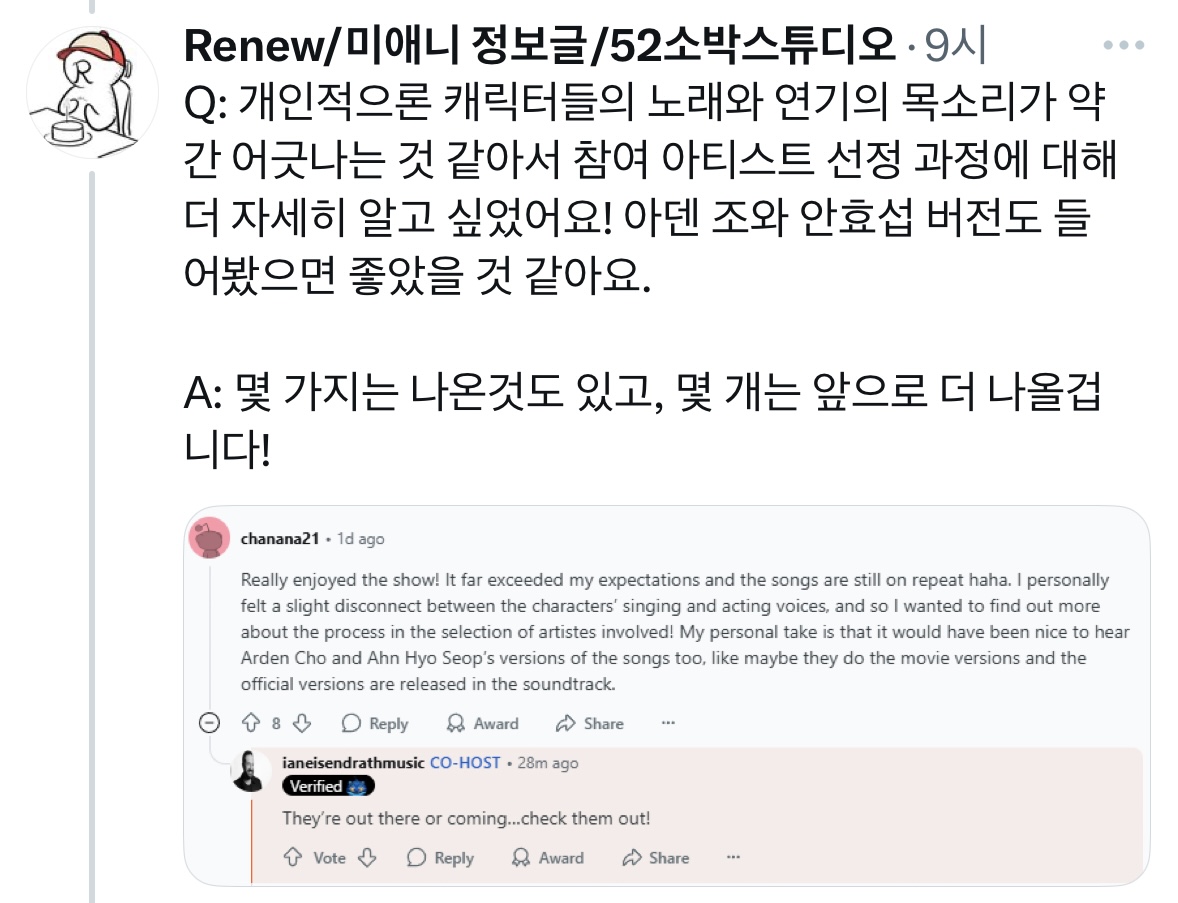Screen dimensions: 1178x903
Task: Downvote ianeisendrathmusic's reply
Action: tap(367, 857)
